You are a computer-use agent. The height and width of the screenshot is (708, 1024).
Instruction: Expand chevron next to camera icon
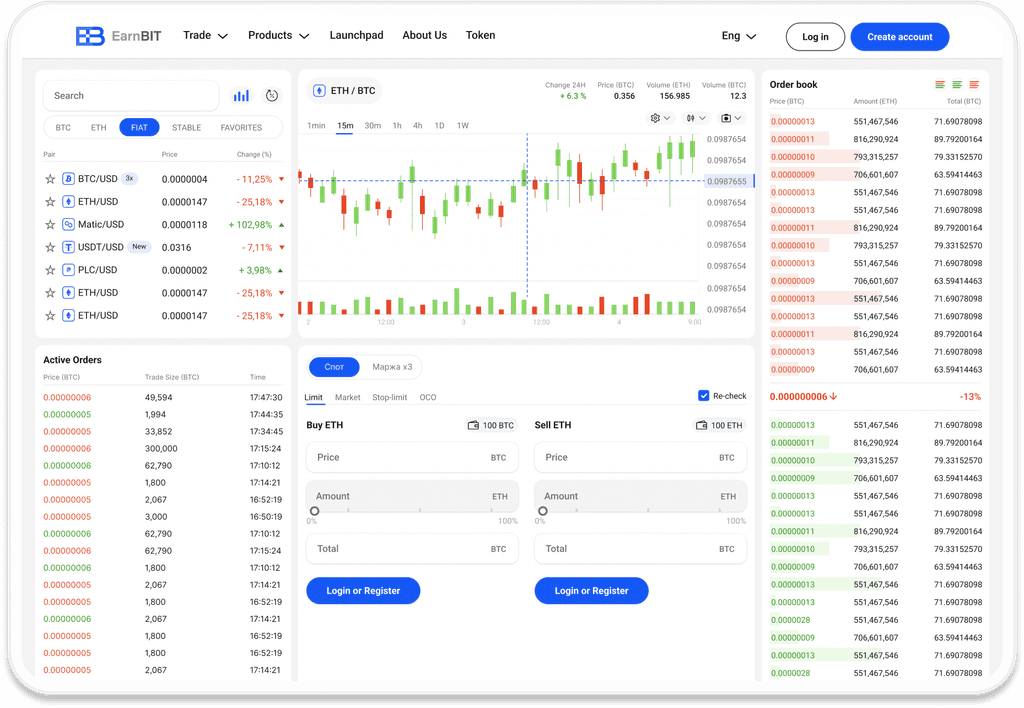click(x=737, y=118)
